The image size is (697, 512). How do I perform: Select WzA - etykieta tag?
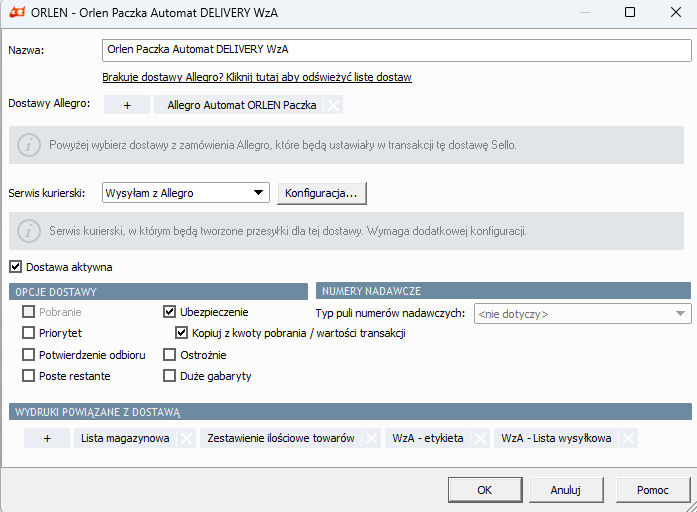428,439
